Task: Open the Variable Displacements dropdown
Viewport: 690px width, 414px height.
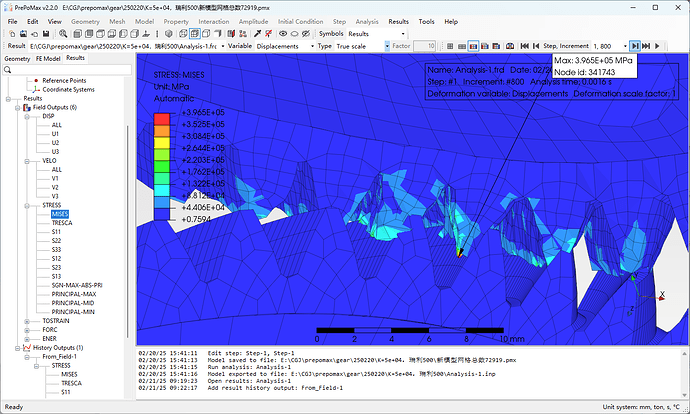Action: tap(284, 46)
